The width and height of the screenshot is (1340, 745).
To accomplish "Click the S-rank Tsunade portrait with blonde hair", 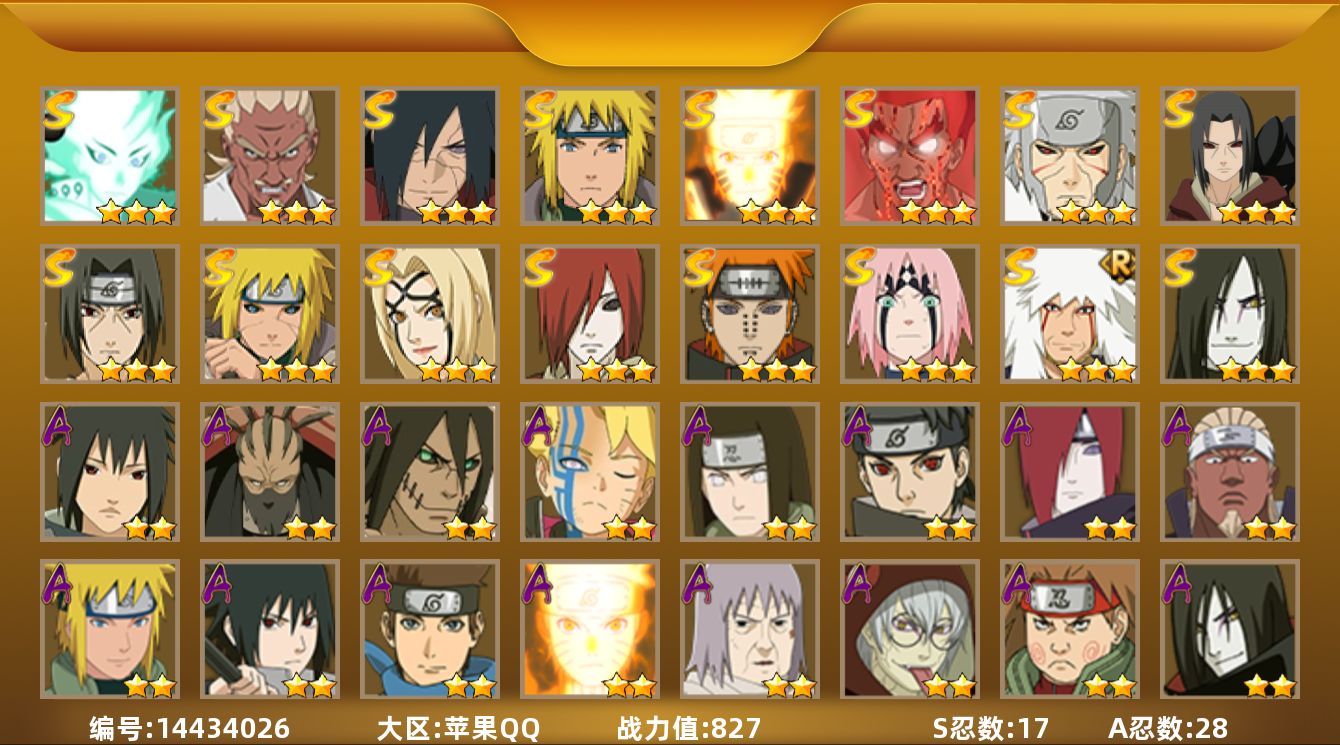I will 429,314.
